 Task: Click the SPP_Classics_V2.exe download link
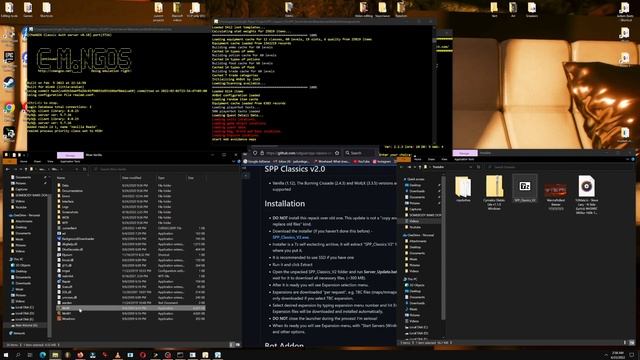click(291, 237)
